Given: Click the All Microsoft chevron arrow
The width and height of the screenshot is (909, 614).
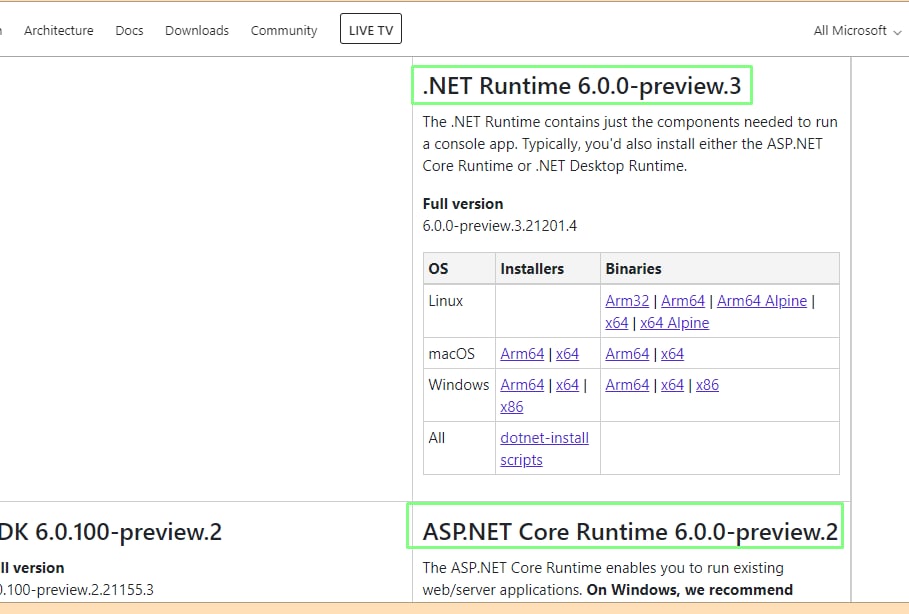Looking at the screenshot, I should 897,32.
